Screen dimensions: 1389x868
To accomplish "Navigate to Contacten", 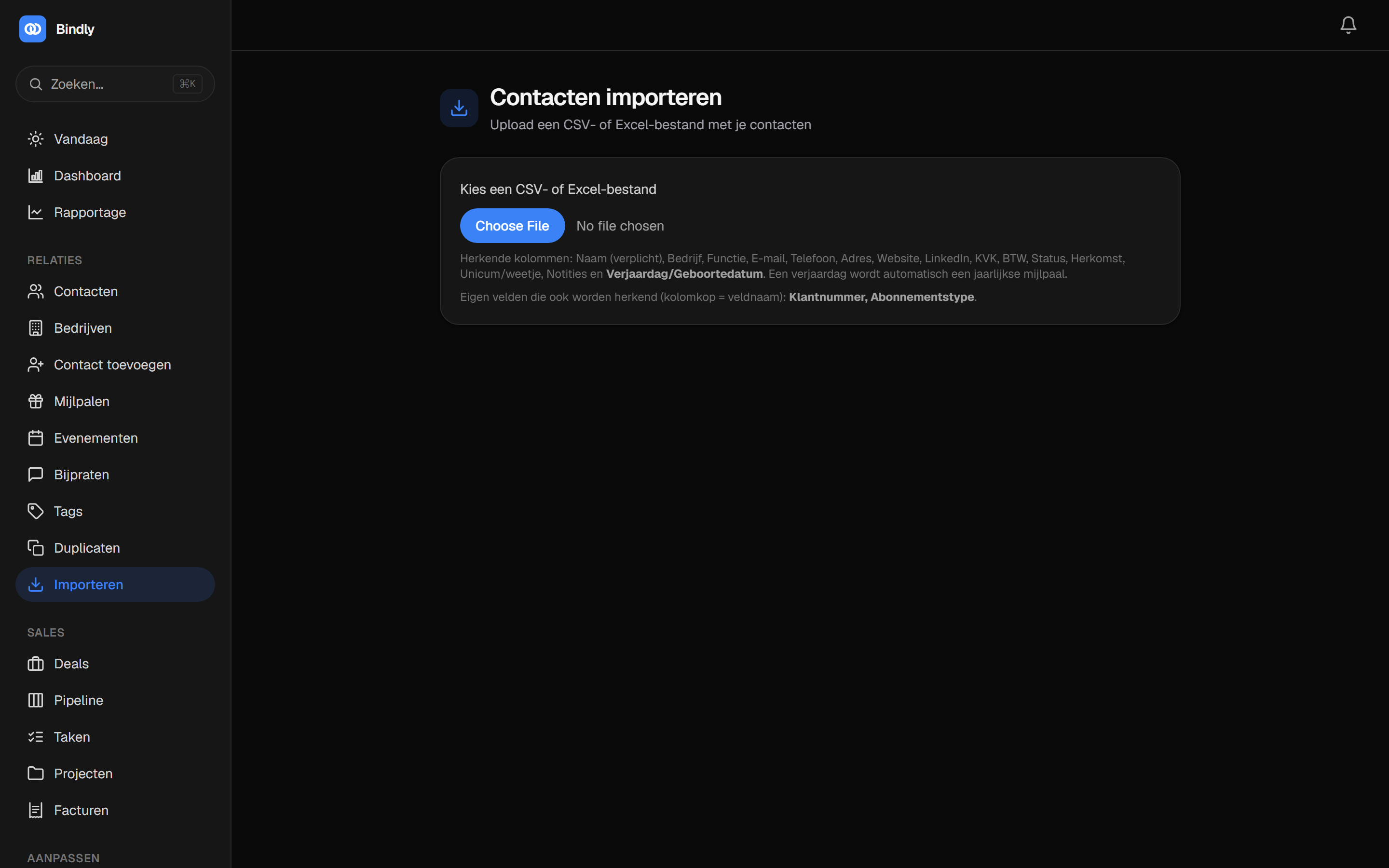I will 115,292.
